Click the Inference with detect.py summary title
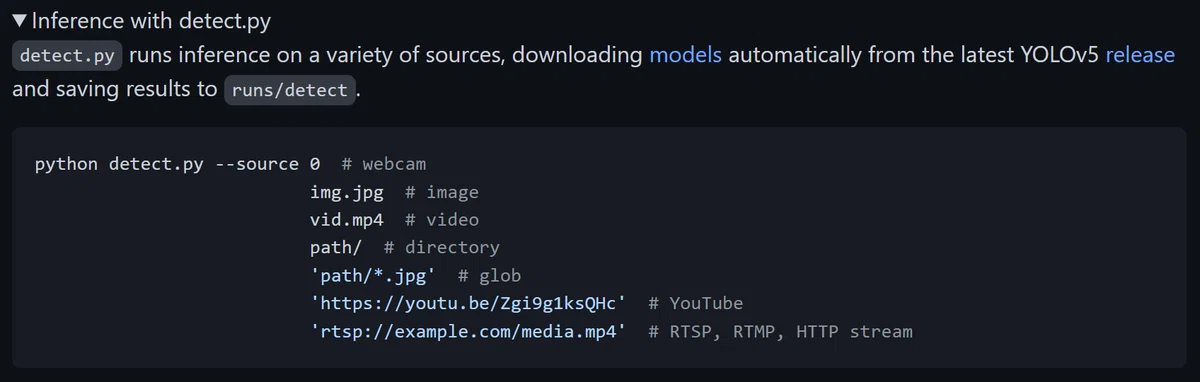This screenshot has width=1200, height=382. [151, 20]
